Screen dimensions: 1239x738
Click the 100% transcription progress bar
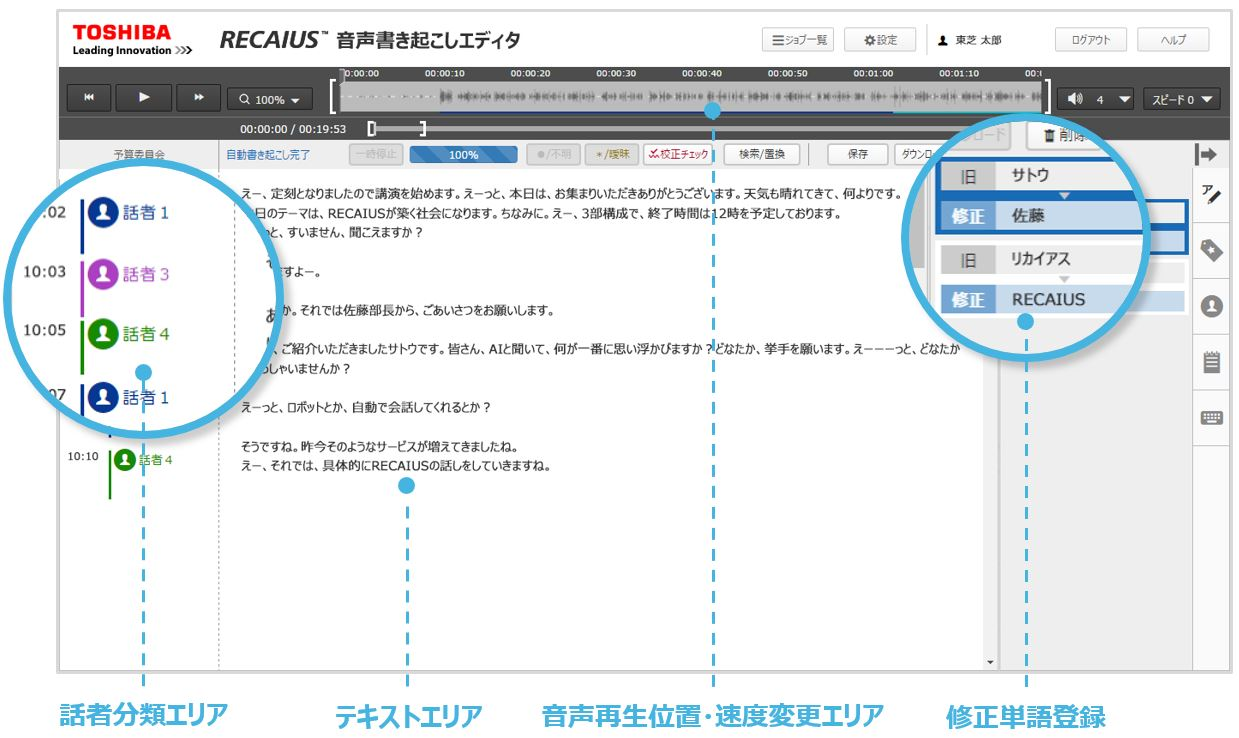point(463,155)
